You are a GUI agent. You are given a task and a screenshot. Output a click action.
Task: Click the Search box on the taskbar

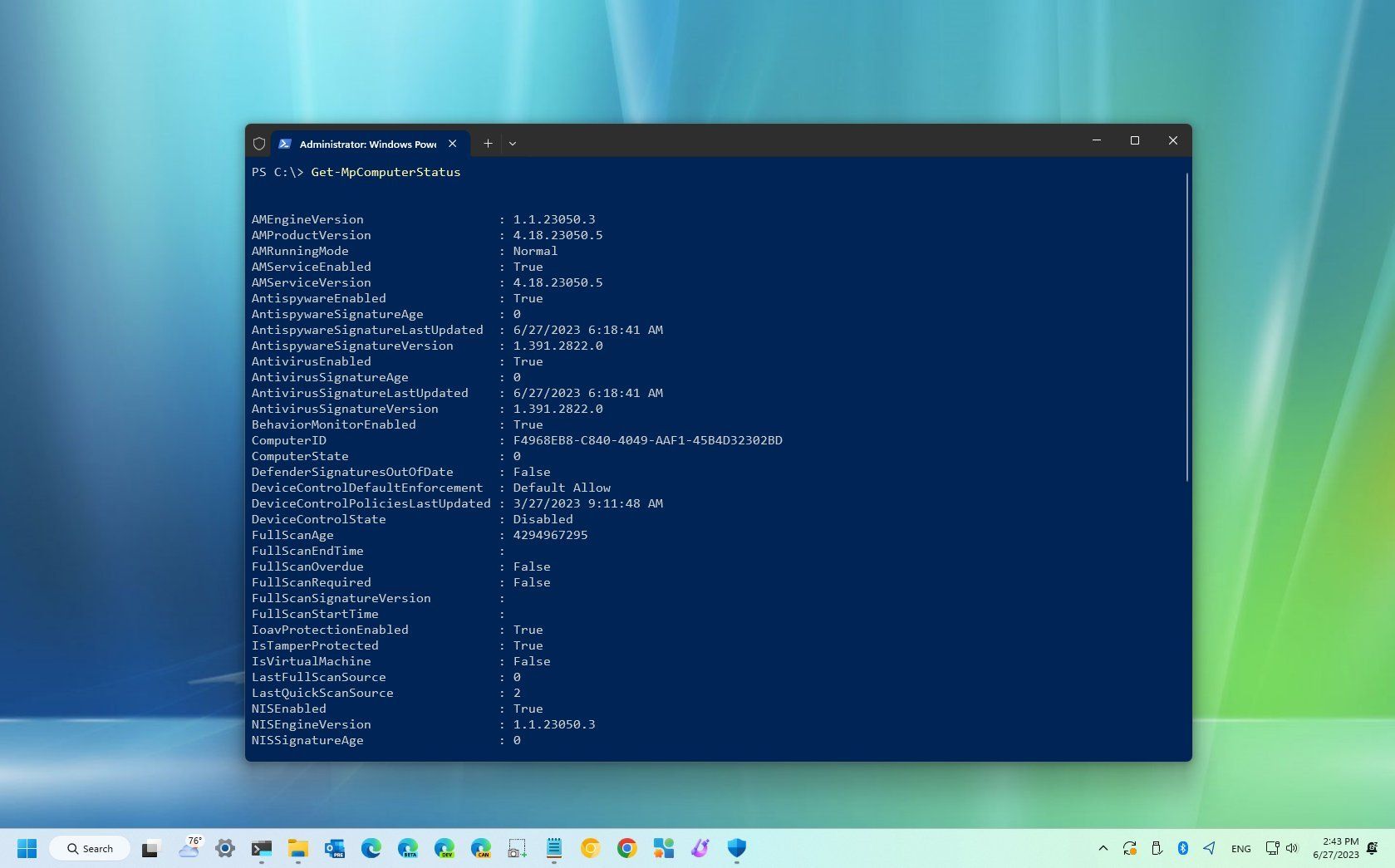(x=89, y=848)
